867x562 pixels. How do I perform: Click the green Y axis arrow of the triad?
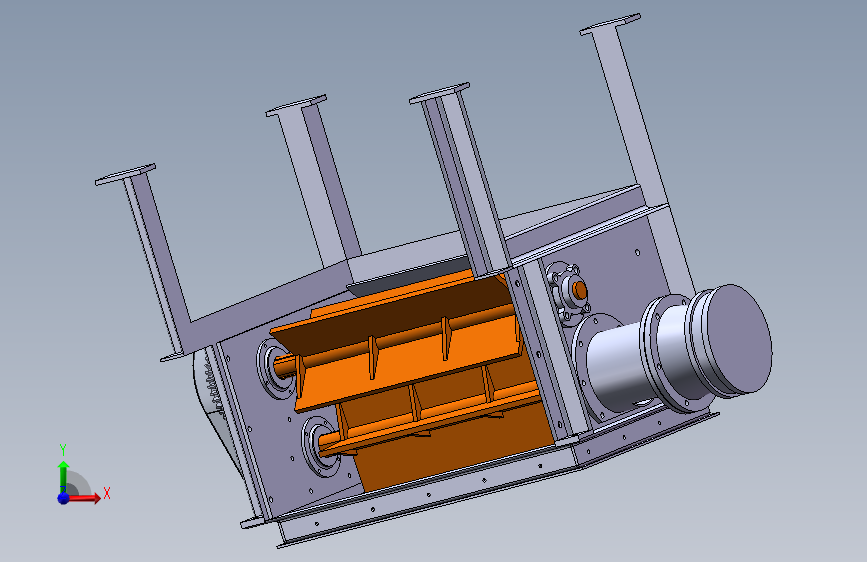63,477
